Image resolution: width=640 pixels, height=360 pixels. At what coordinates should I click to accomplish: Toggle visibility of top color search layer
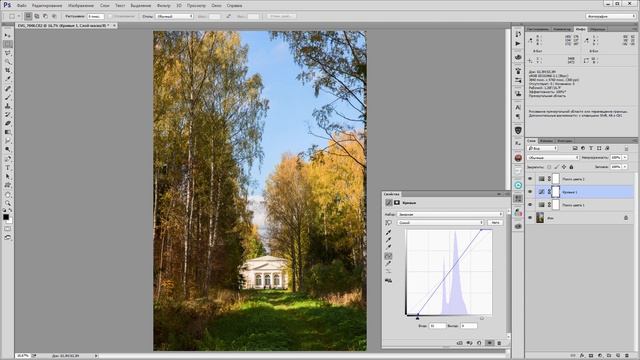530,179
